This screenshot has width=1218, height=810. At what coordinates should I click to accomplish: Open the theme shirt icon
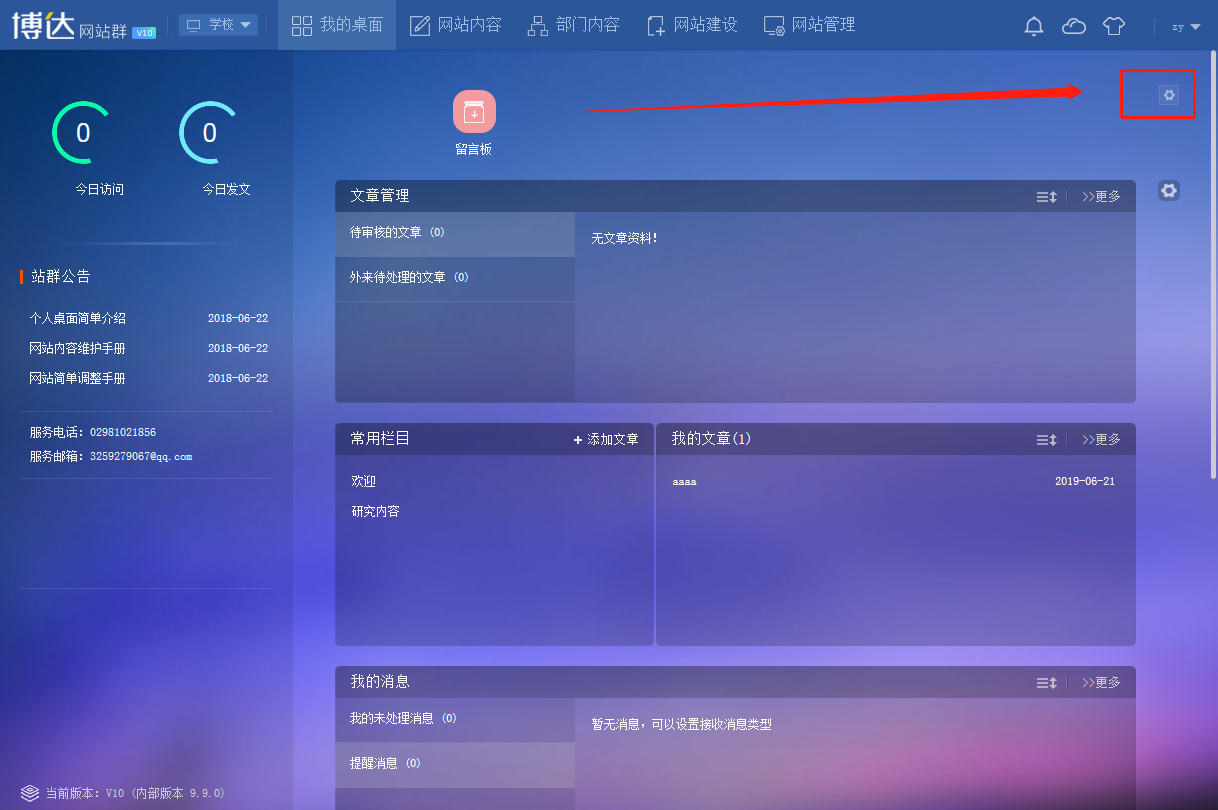point(1114,26)
